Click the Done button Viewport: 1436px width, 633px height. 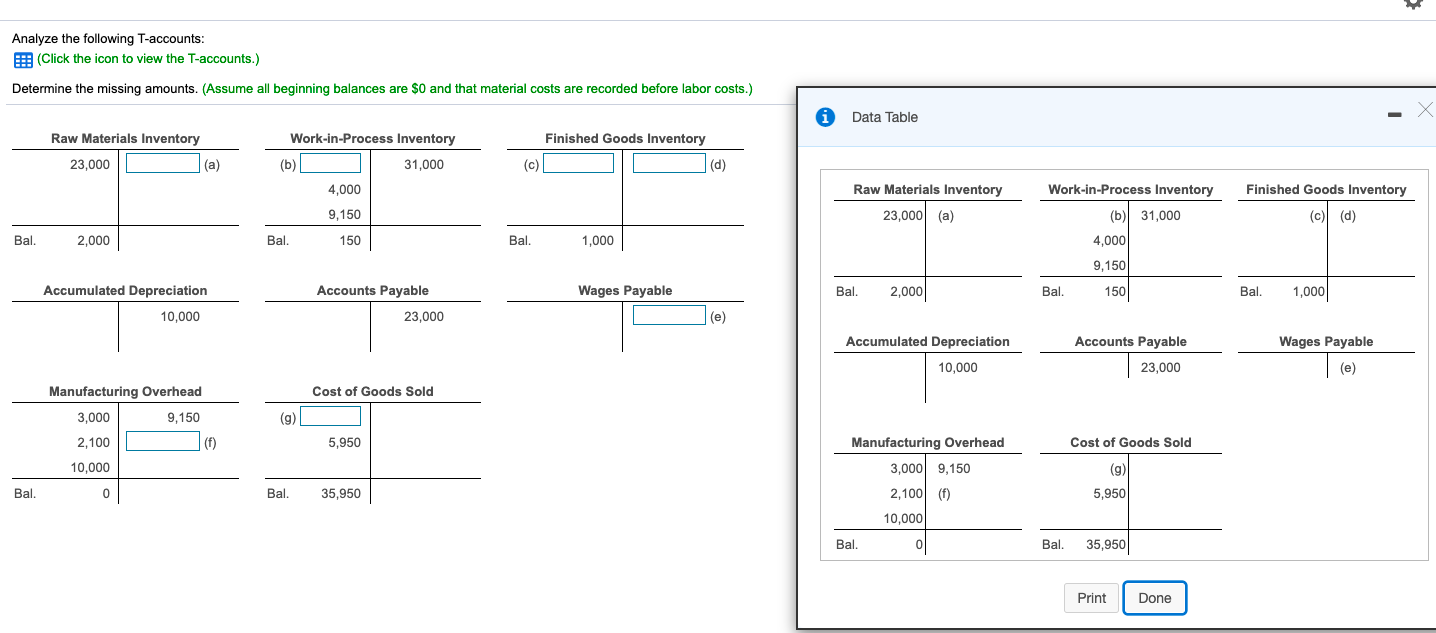pyautogui.click(x=1154, y=597)
